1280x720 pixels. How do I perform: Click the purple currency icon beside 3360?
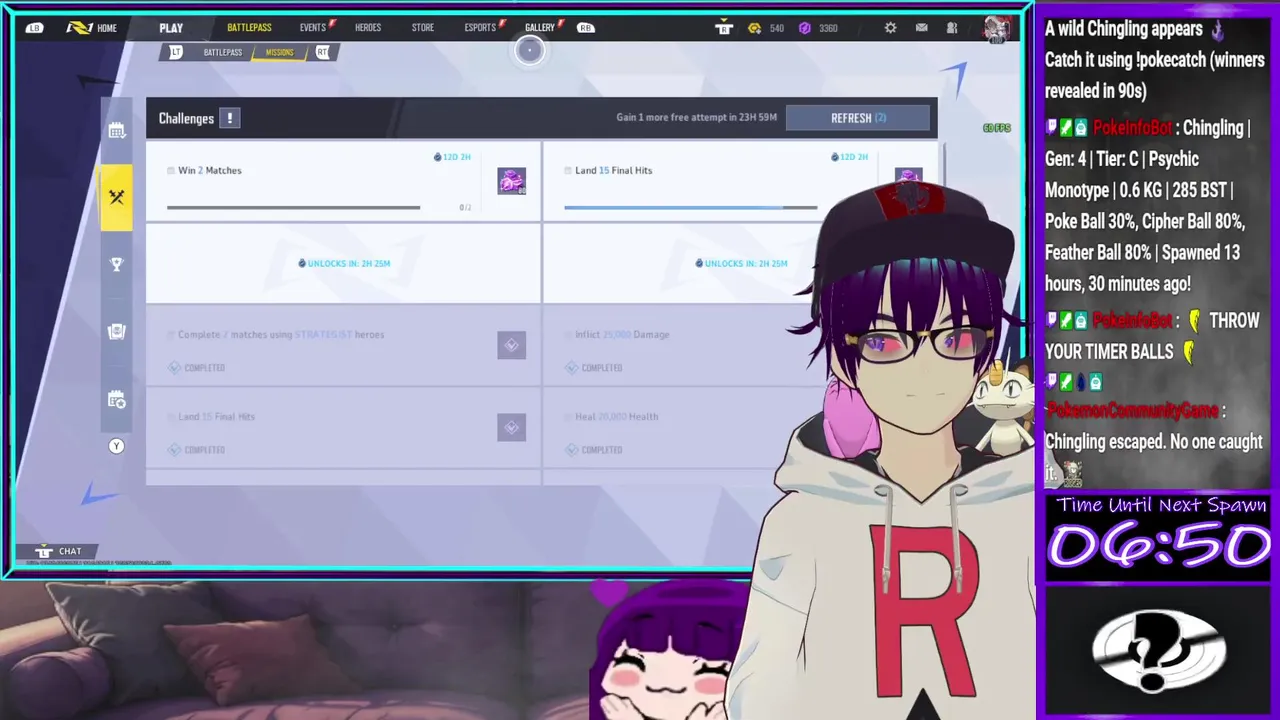pyautogui.click(x=804, y=28)
